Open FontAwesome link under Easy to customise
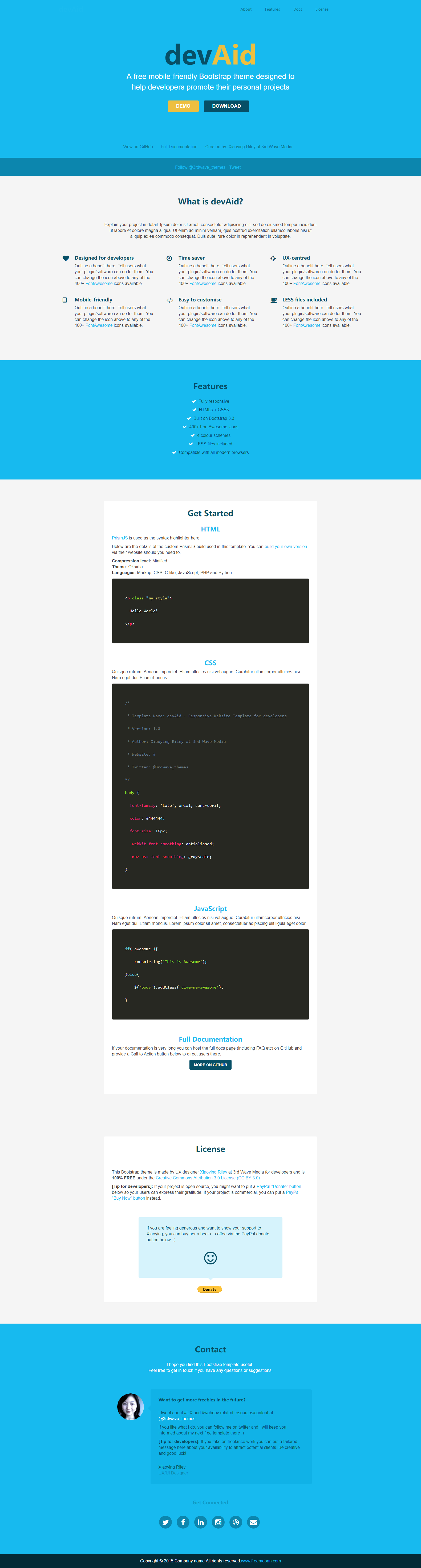 [x=203, y=326]
